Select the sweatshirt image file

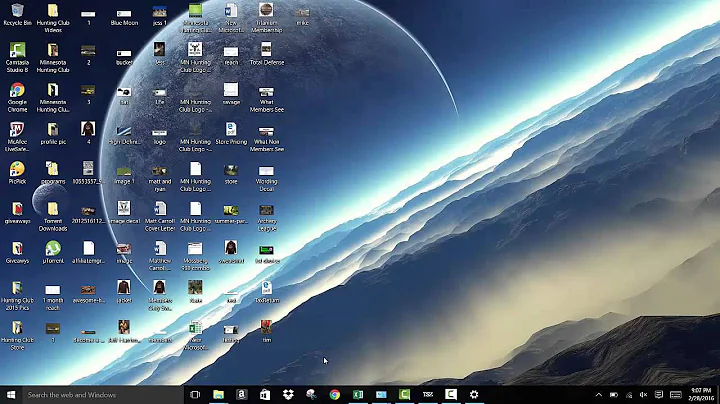click(x=231, y=252)
